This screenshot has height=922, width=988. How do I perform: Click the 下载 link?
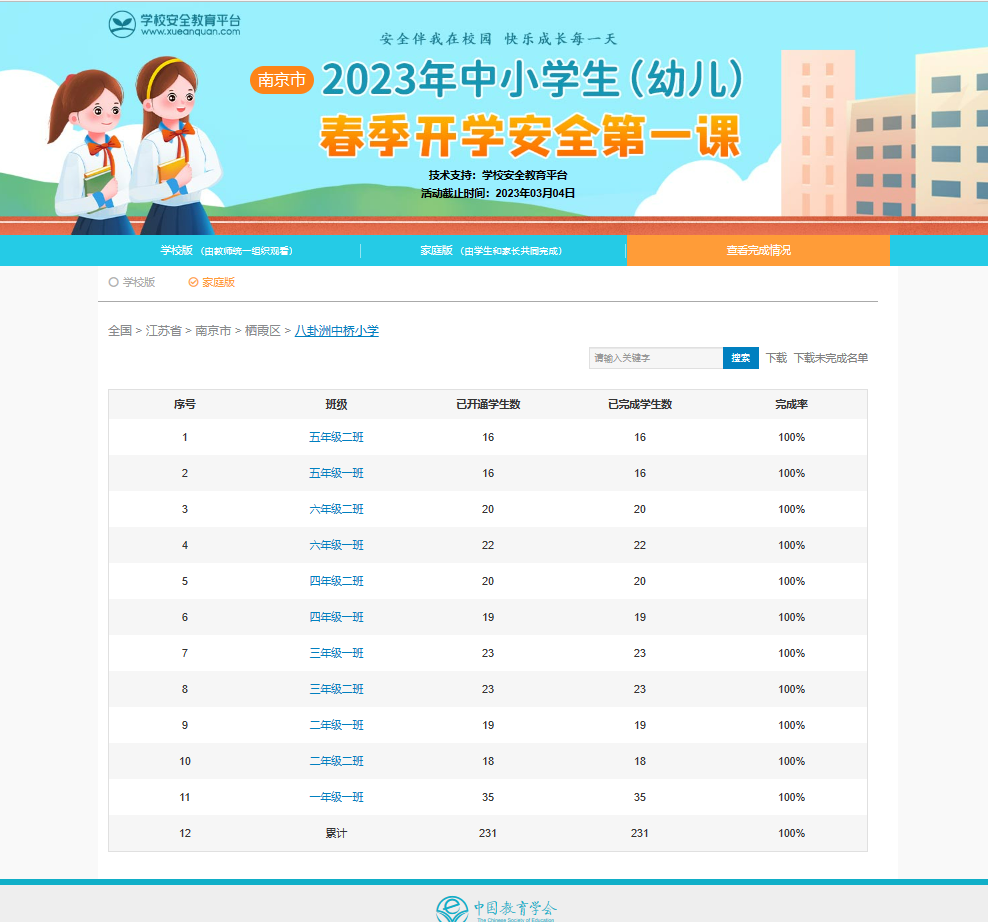(x=776, y=358)
